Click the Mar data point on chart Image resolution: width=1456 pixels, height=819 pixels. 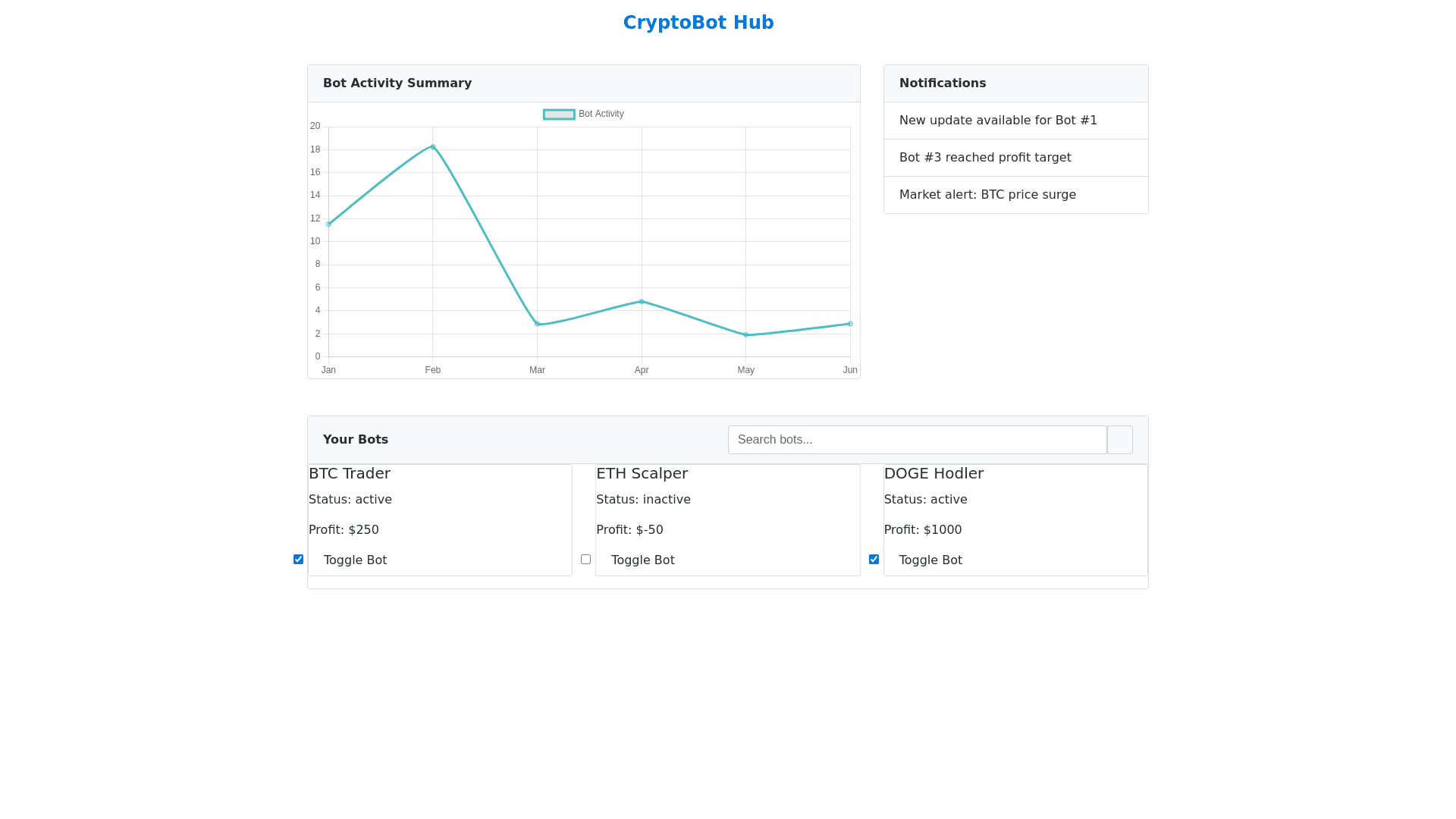tap(537, 324)
